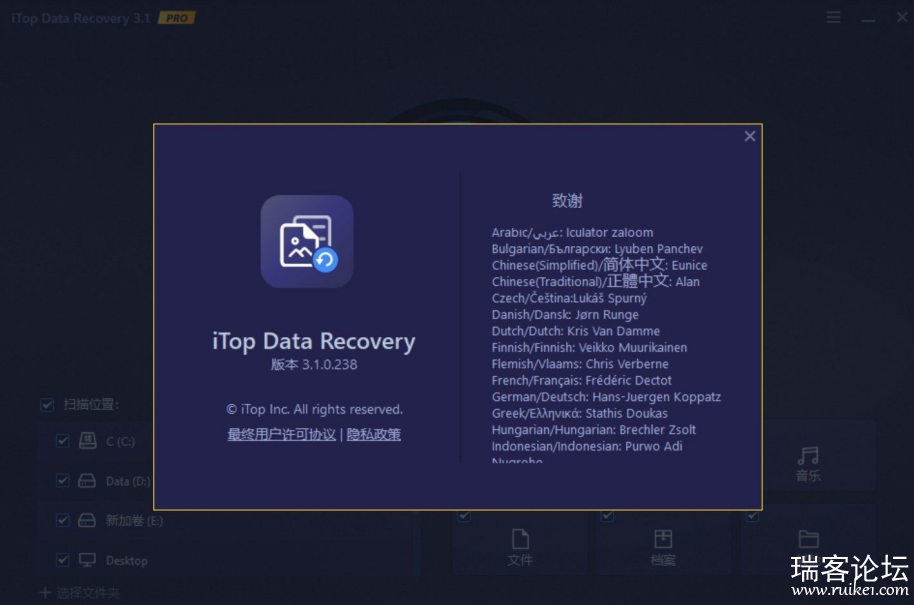Click the iTop Inc. copyright line
914x605 pixels.
coord(314,409)
